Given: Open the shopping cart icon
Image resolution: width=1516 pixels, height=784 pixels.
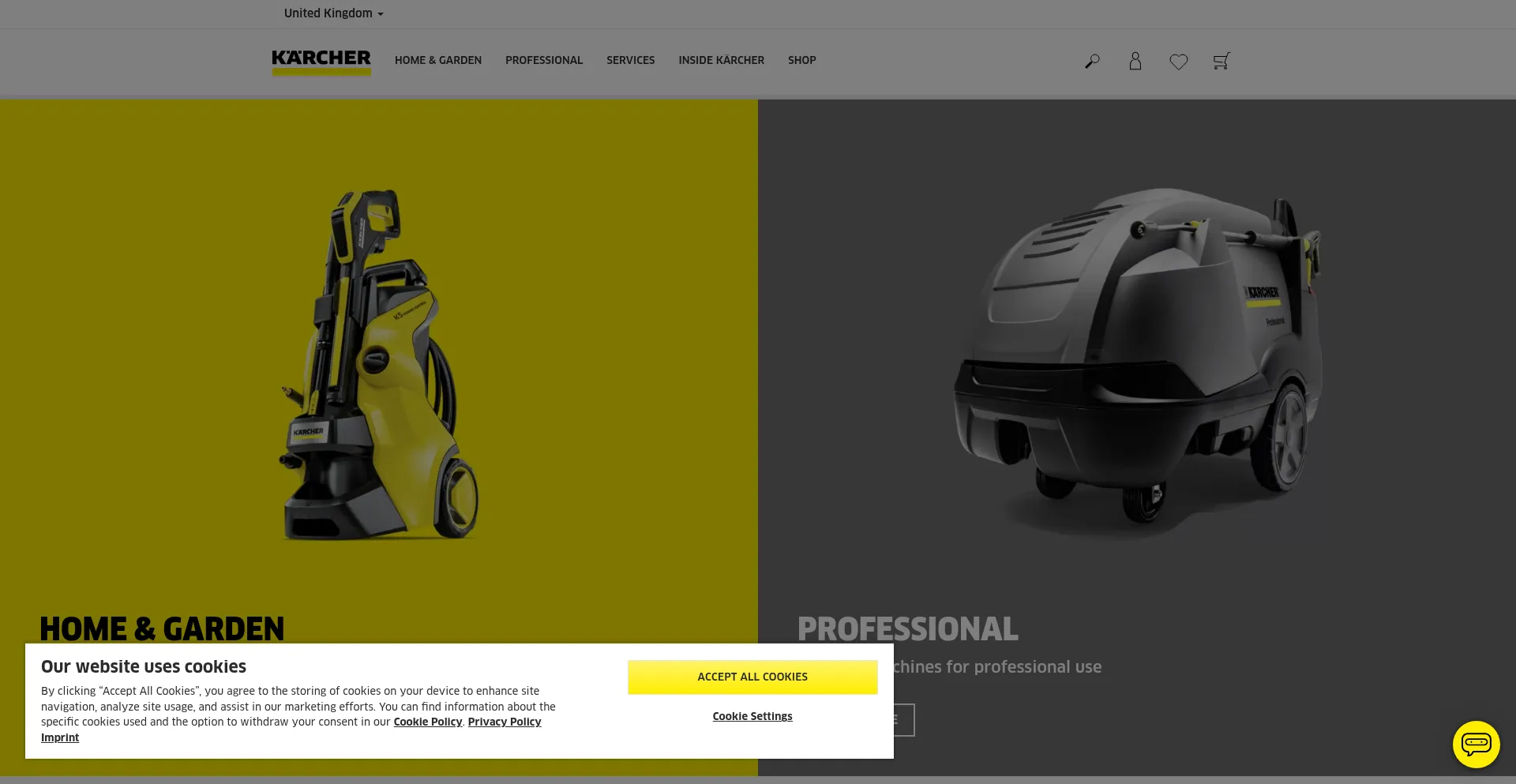Looking at the screenshot, I should click(1221, 61).
